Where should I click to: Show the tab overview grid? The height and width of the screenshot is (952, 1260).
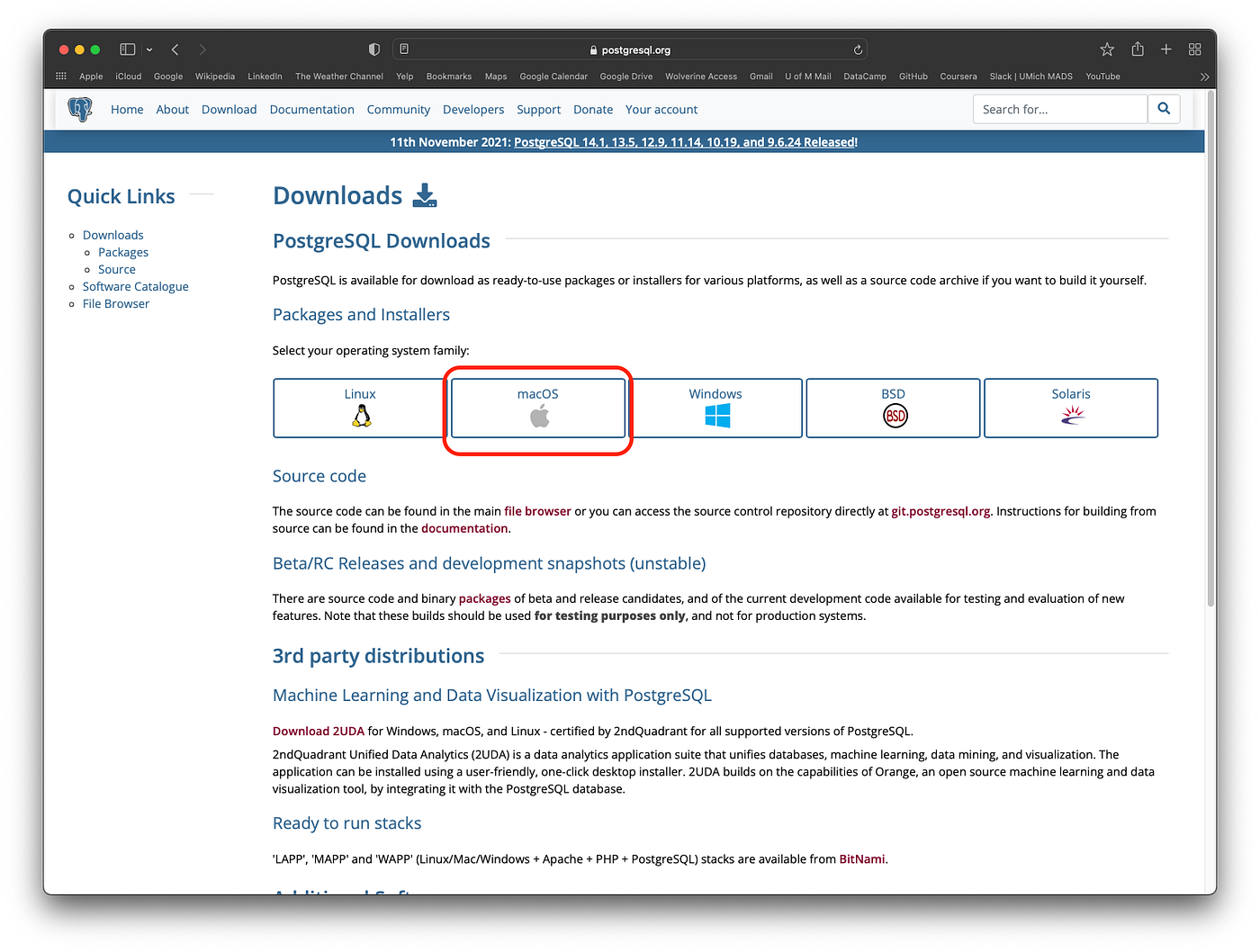1195,49
